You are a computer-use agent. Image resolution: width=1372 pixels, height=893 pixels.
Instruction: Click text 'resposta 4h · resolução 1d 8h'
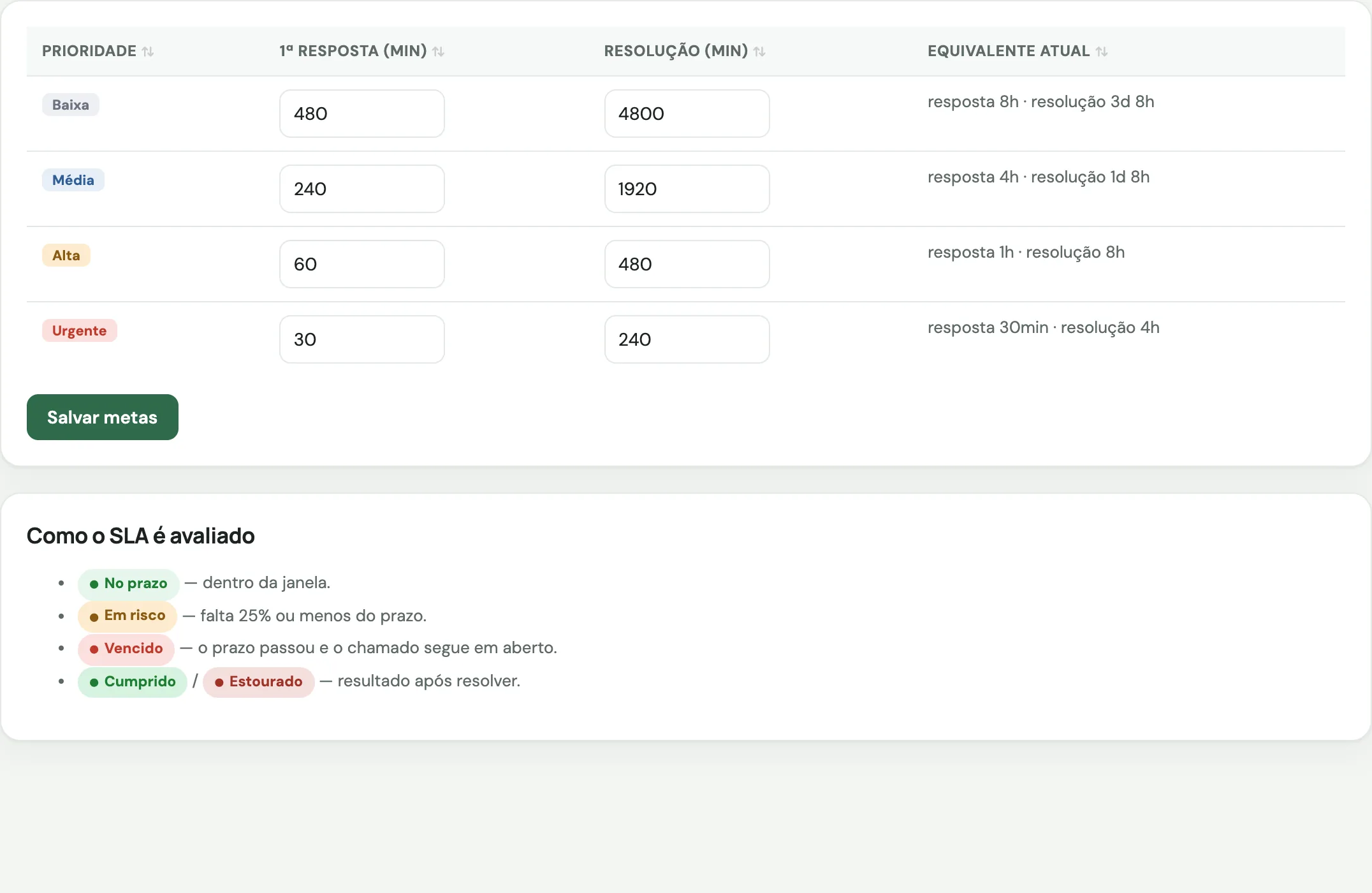click(1039, 177)
